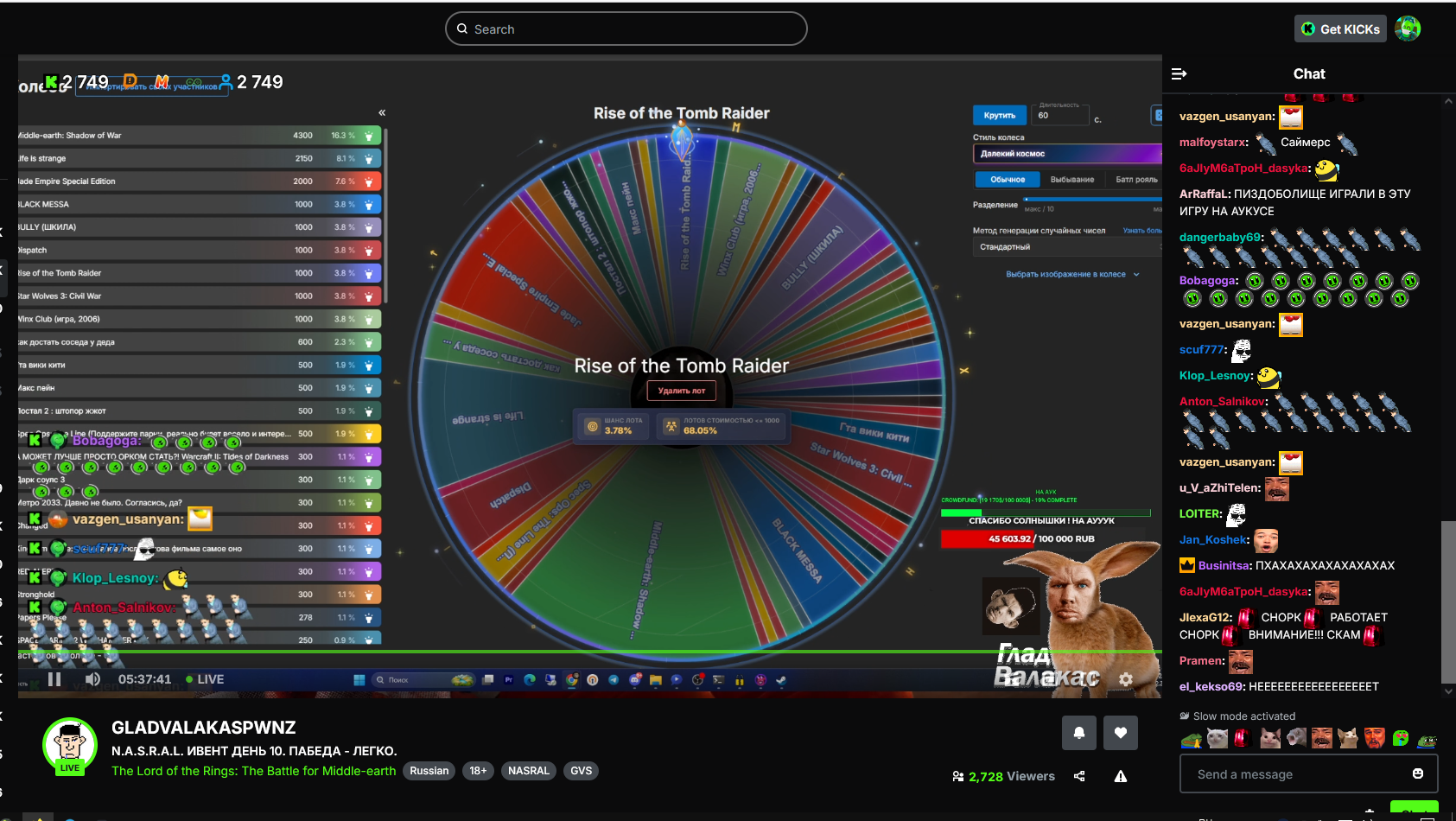Click the Star Wolves 3: Civil War lot
This screenshot has height=821, width=1456.
(x=200, y=296)
